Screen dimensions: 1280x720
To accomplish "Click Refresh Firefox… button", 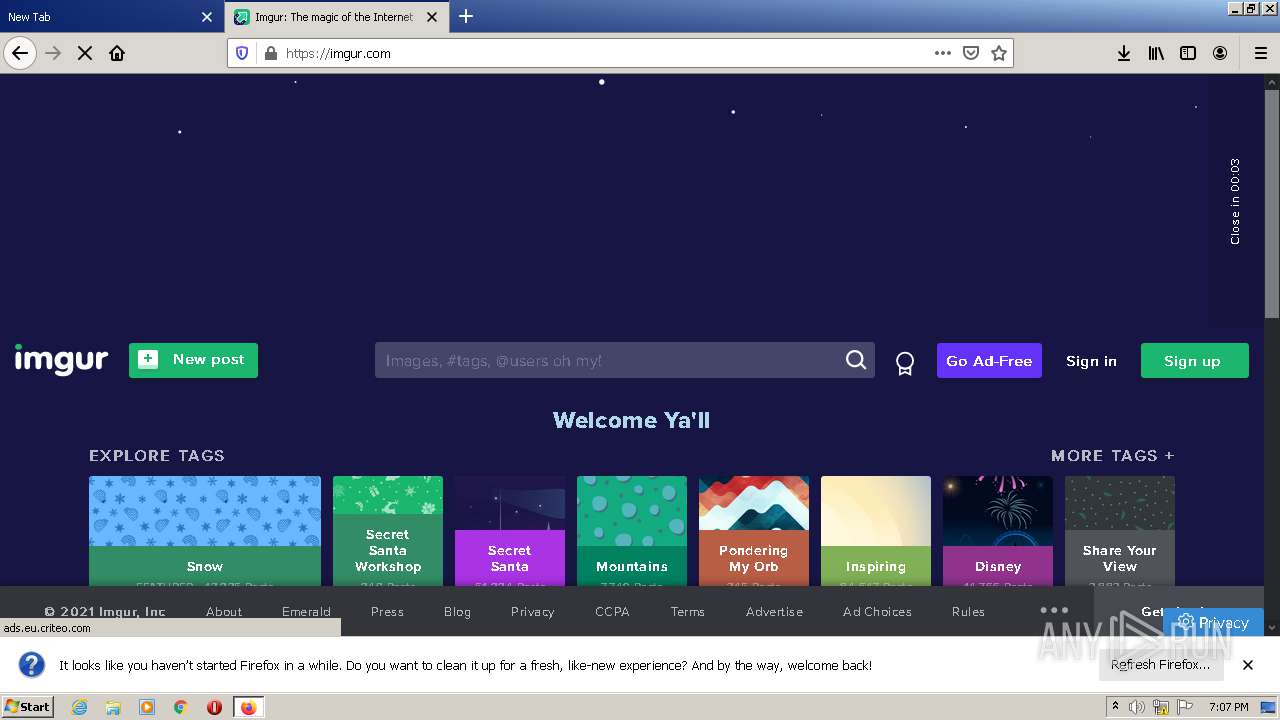I will [1160, 664].
